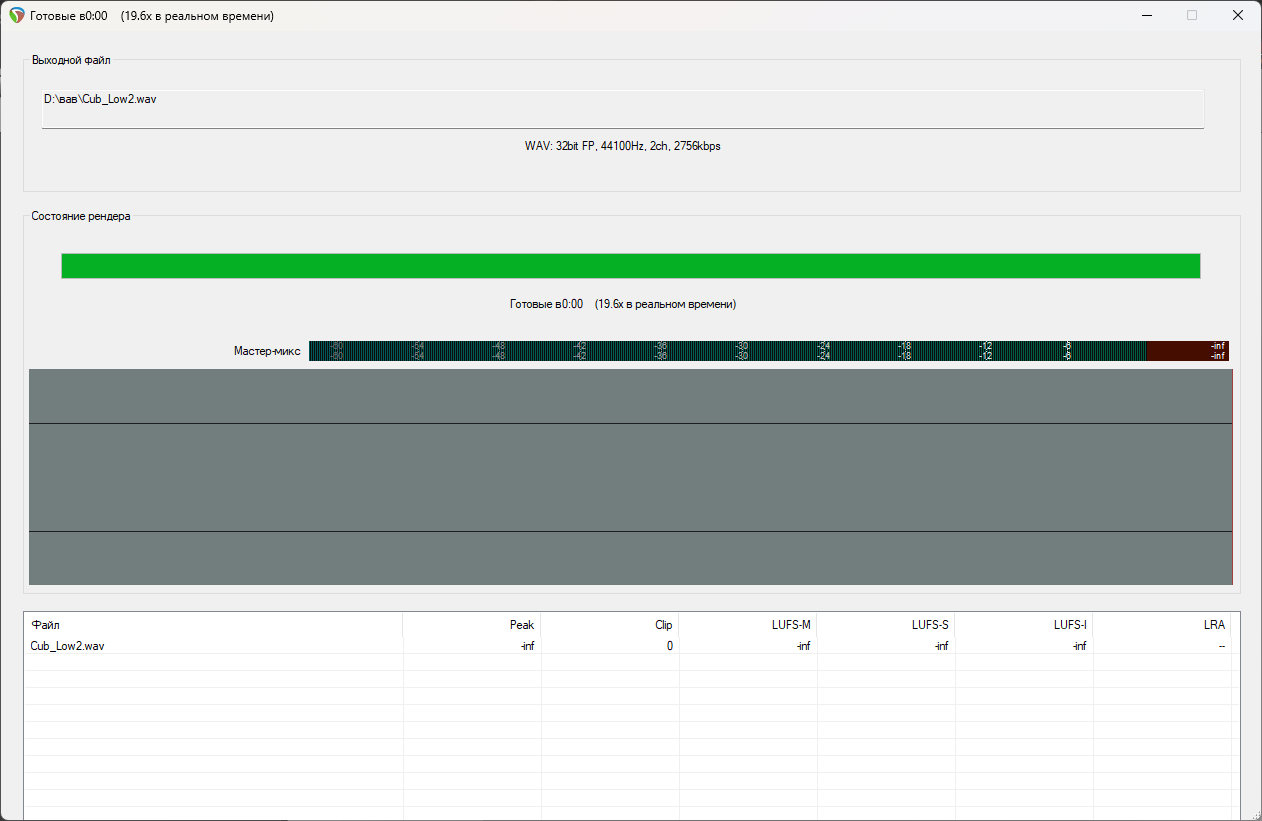Image resolution: width=1262 pixels, height=821 pixels.
Task: Click the Peak value -inf cell
Action: click(472, 646)
